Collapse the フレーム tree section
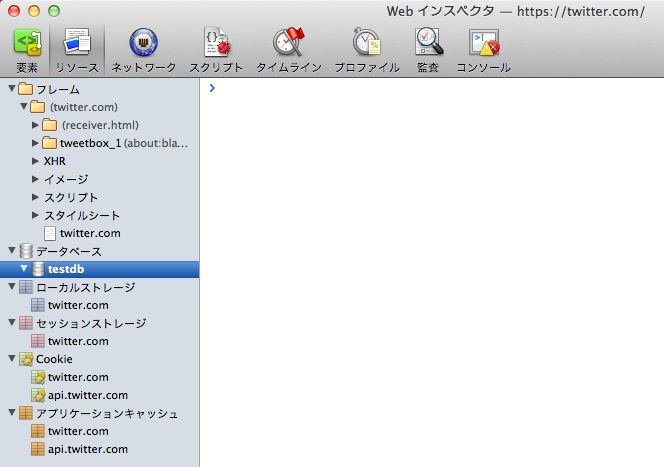 [x=11, y=89]
